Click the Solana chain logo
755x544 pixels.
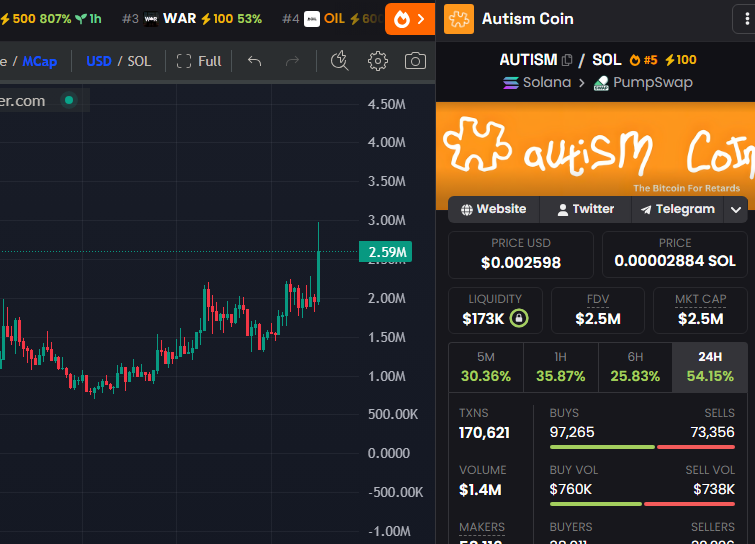click(511, 83)
